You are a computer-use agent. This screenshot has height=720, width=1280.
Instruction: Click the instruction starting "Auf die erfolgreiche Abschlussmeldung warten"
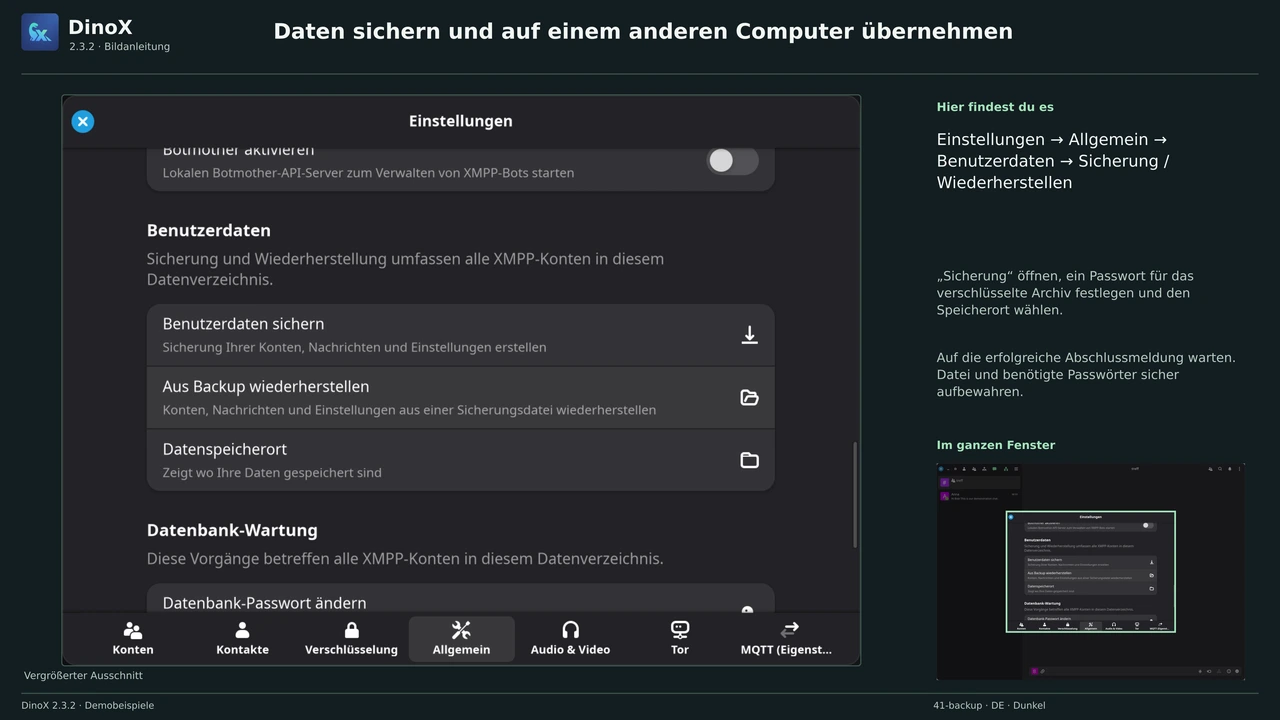coord(1086,375)
